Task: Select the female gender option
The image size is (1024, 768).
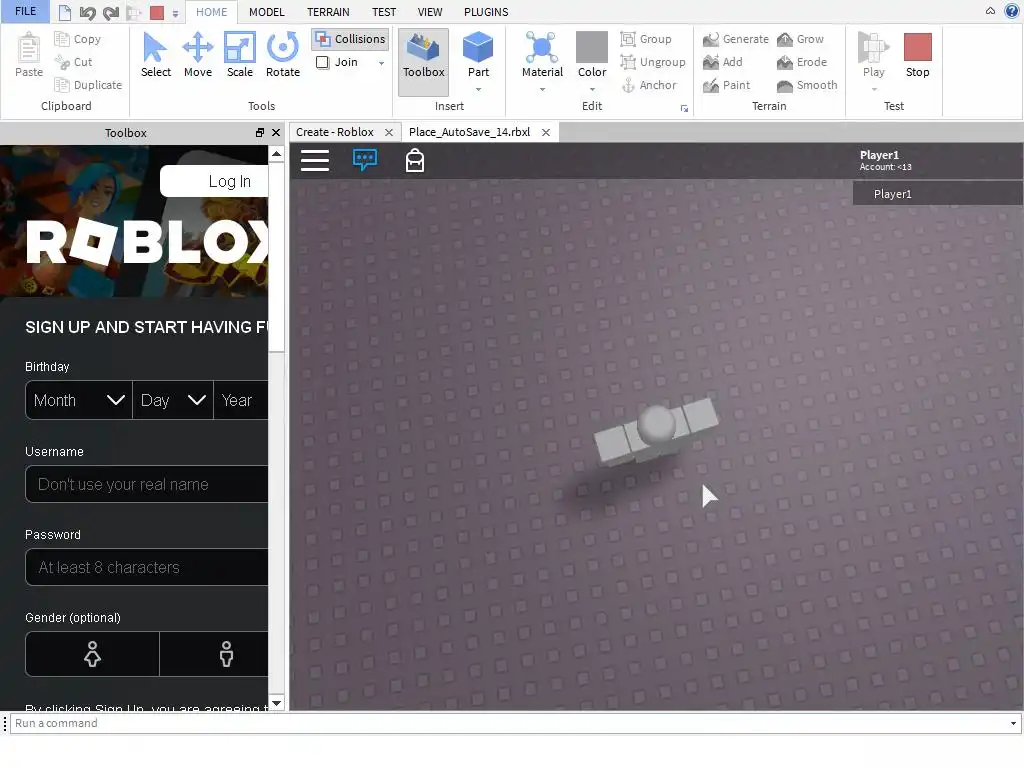Action: [92, 654]
